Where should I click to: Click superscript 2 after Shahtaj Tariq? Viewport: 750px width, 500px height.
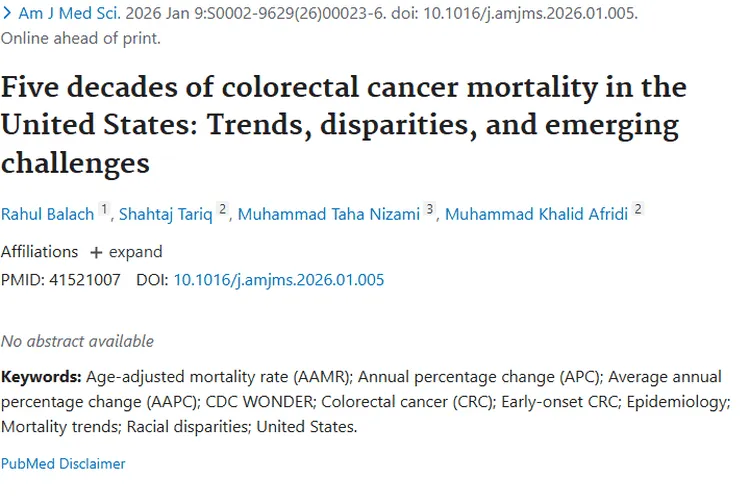click(x=223, y=210)
